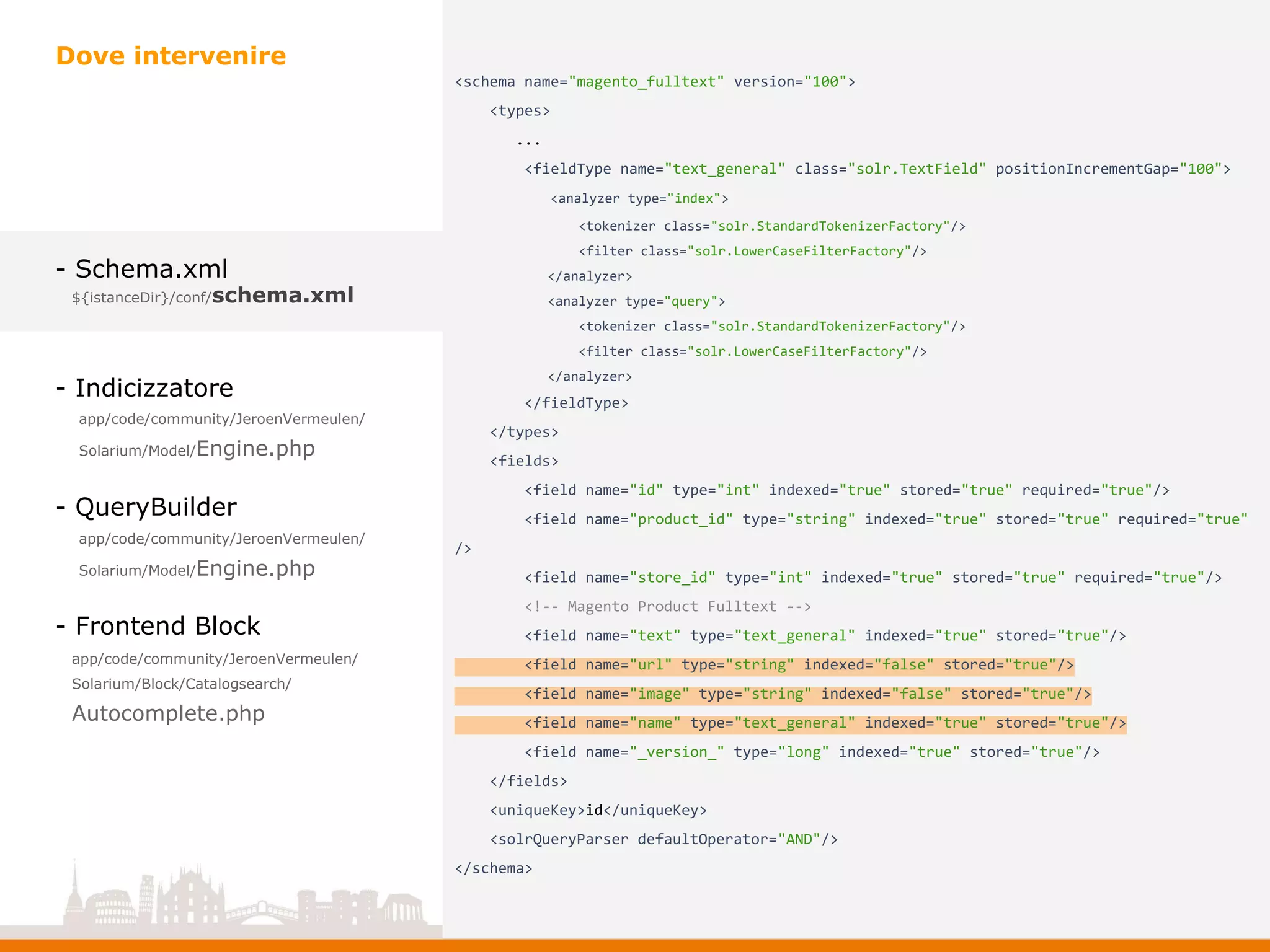
Task: Click the fieldType name="text_general" line
Action: click(x=878, y=169)
